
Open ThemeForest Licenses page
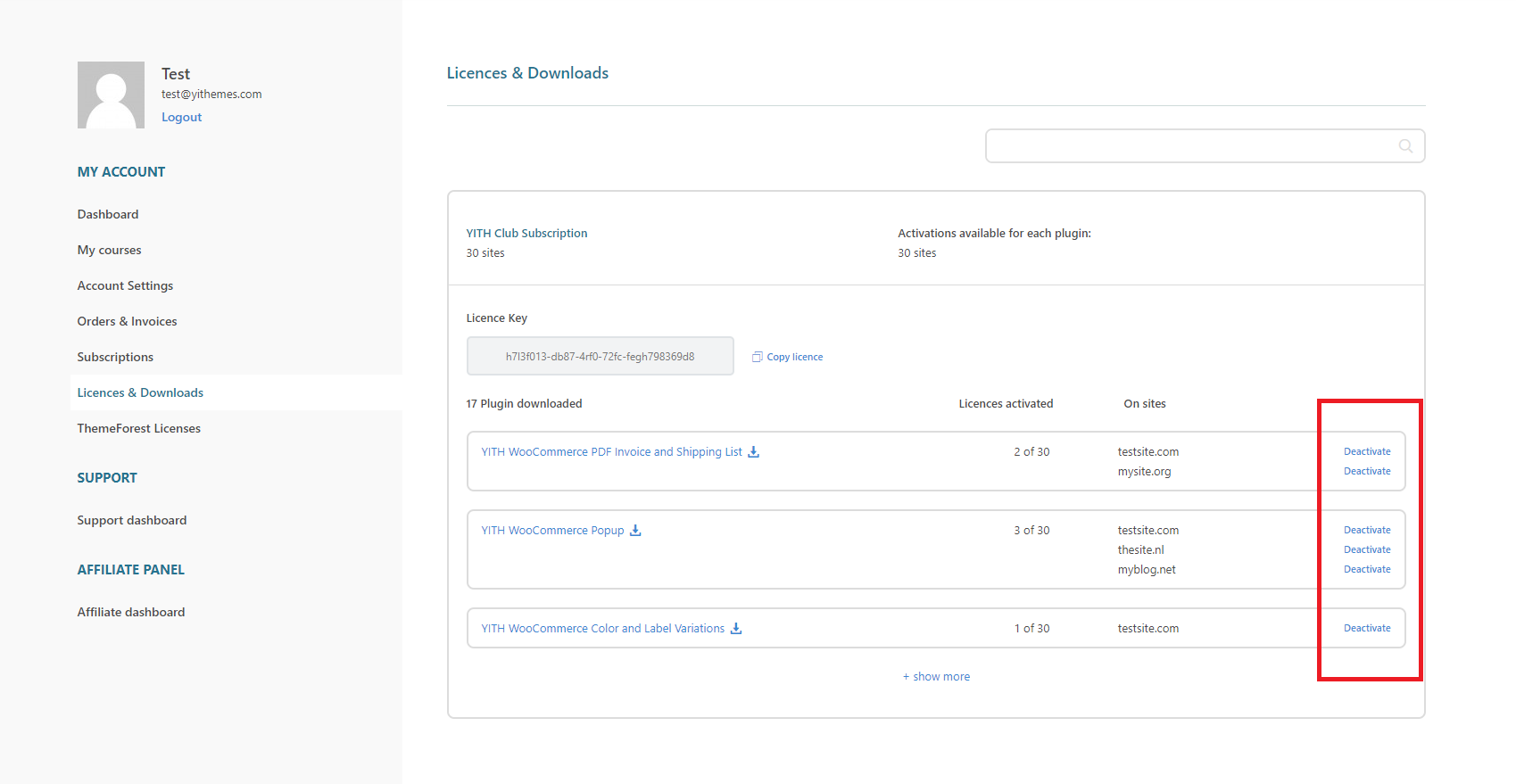138,428
